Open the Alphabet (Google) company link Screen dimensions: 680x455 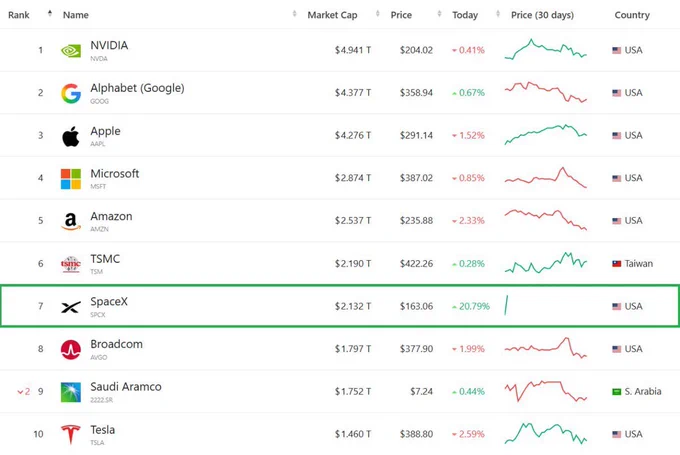(137, 88)
